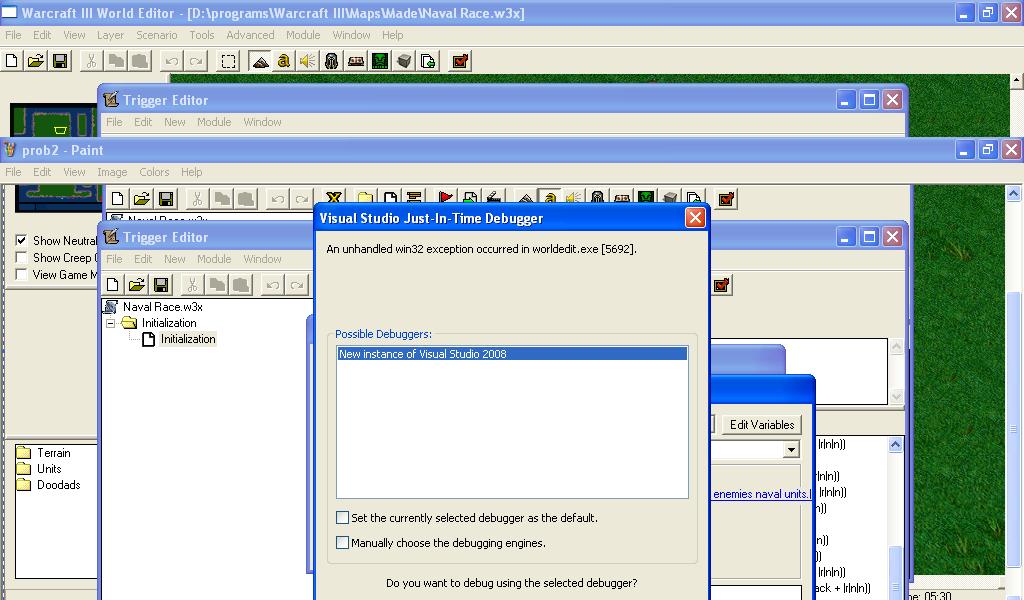
Task: Select the Initialization trigger item
Action: 188,339
